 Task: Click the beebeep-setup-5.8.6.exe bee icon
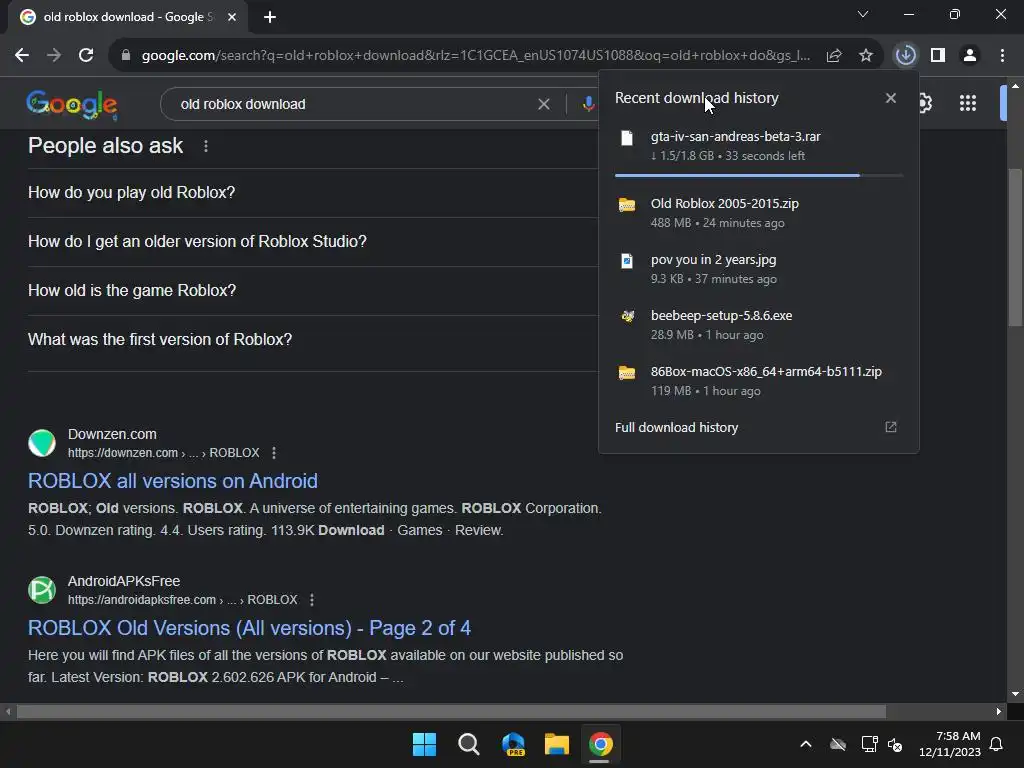(627, 317)
